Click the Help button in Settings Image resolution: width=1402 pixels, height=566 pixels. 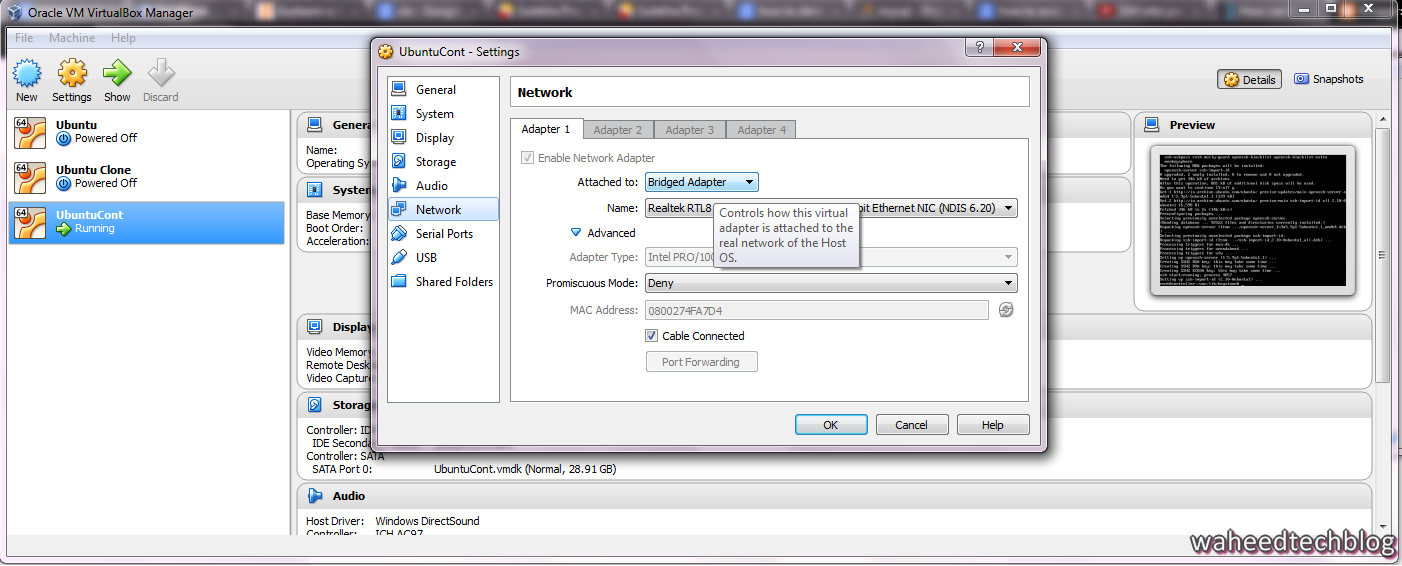[993, 425]
